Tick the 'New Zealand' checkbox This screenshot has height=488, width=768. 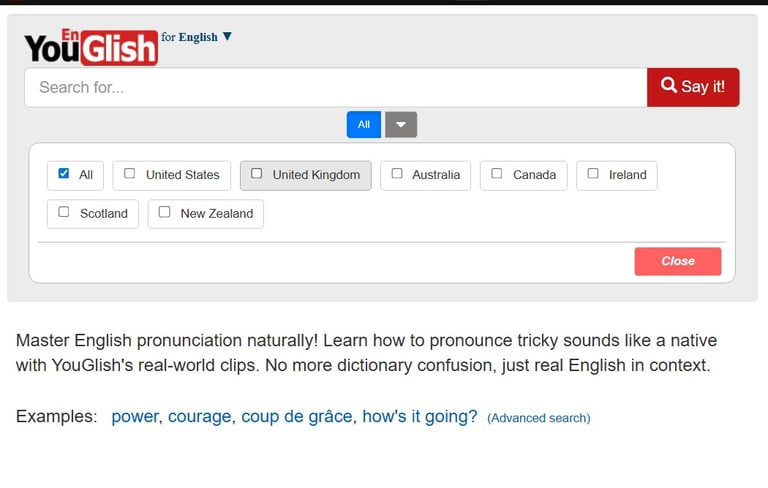165,212
